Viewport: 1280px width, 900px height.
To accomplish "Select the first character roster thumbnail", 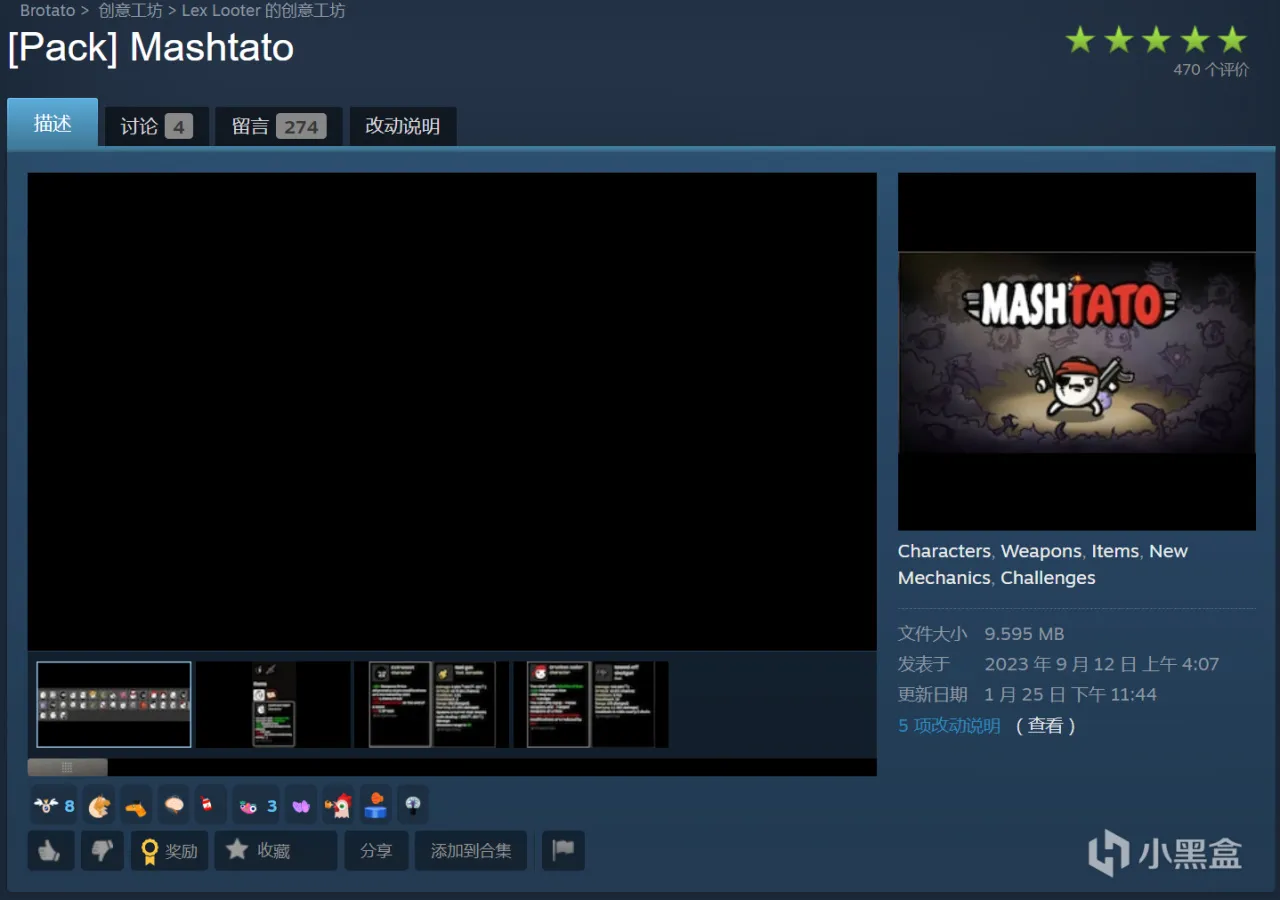I will [x=114, y=704].
